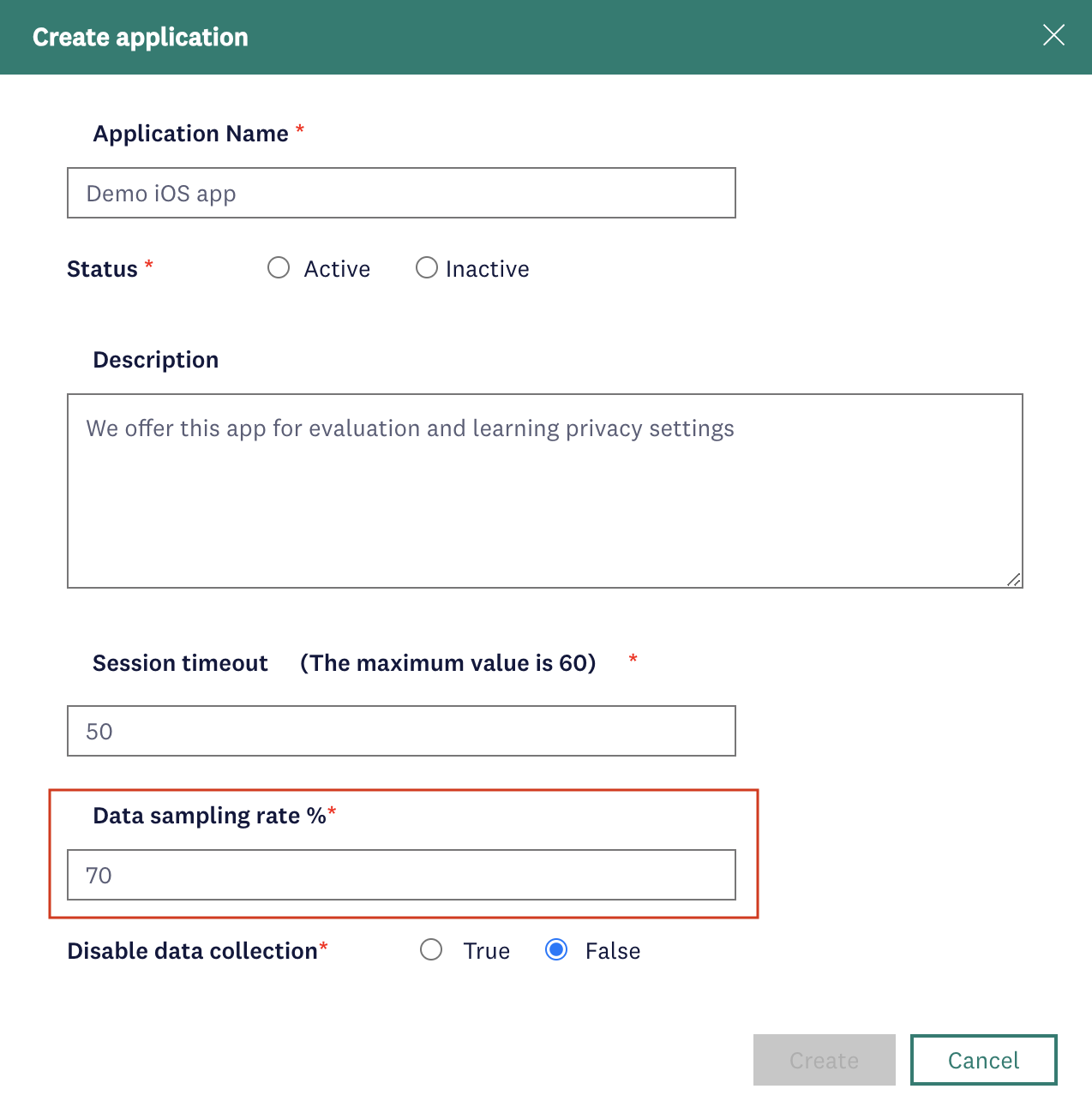This screenshot has height=1119, width=1092.
Task: Click the Description label
Action: point(156,360)
